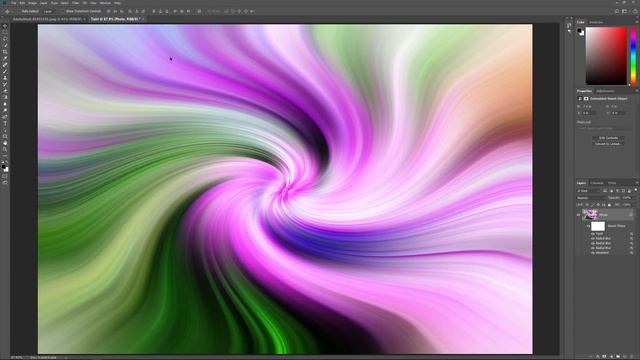Select the Horizontal Type tool

tap(5, 123)
